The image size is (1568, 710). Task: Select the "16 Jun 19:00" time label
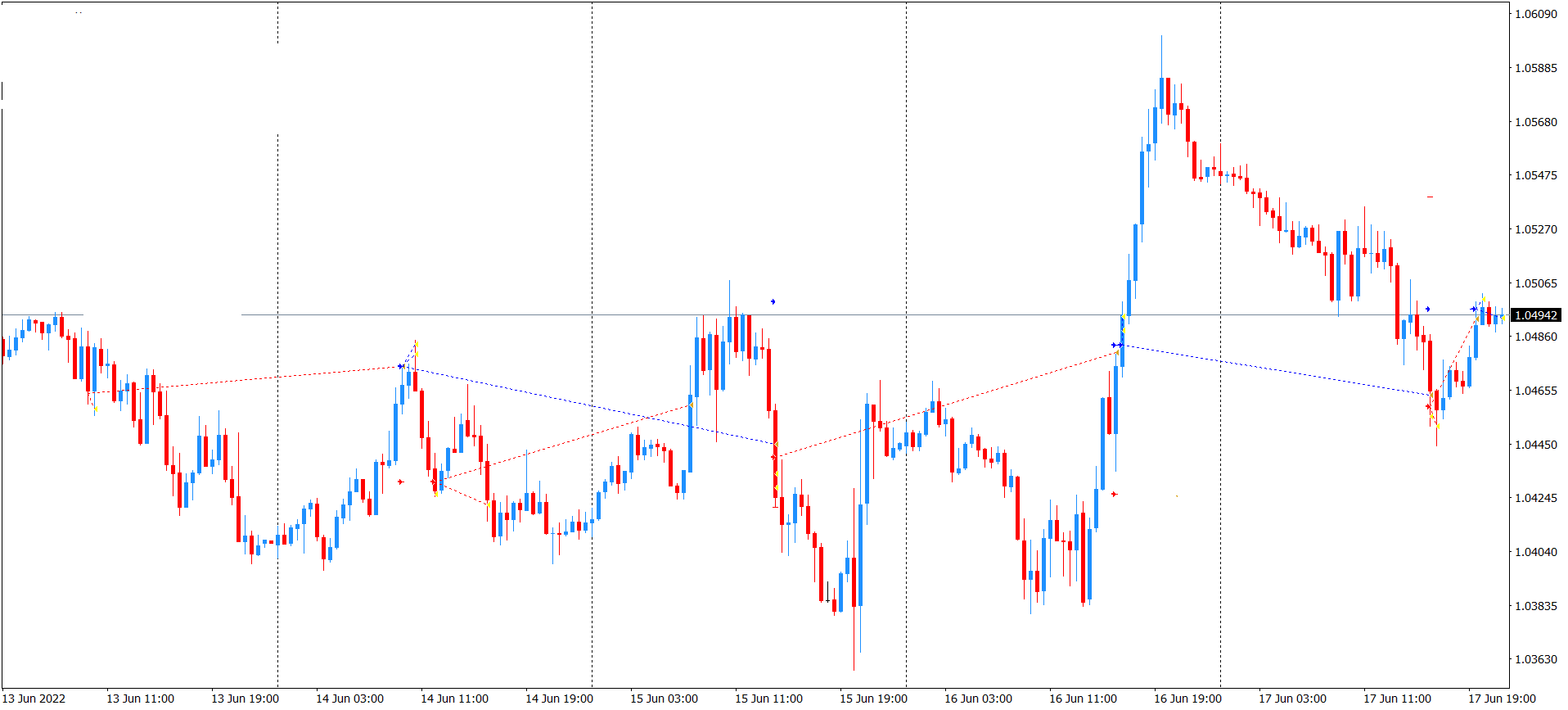coord(1187,699)
